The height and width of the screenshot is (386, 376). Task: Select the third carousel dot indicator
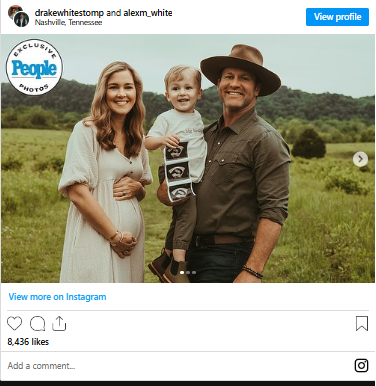click(x=194, y=272)
